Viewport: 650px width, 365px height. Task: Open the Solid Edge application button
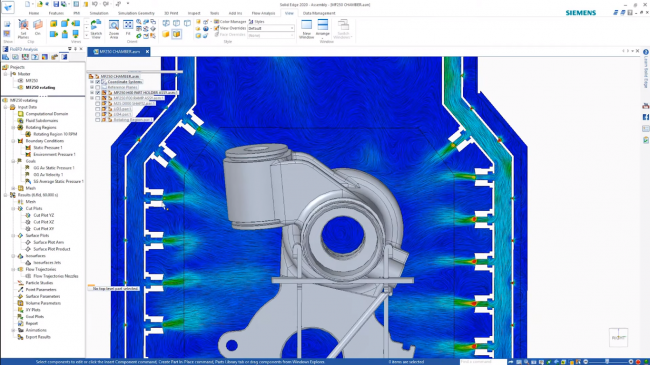[8, 7]
